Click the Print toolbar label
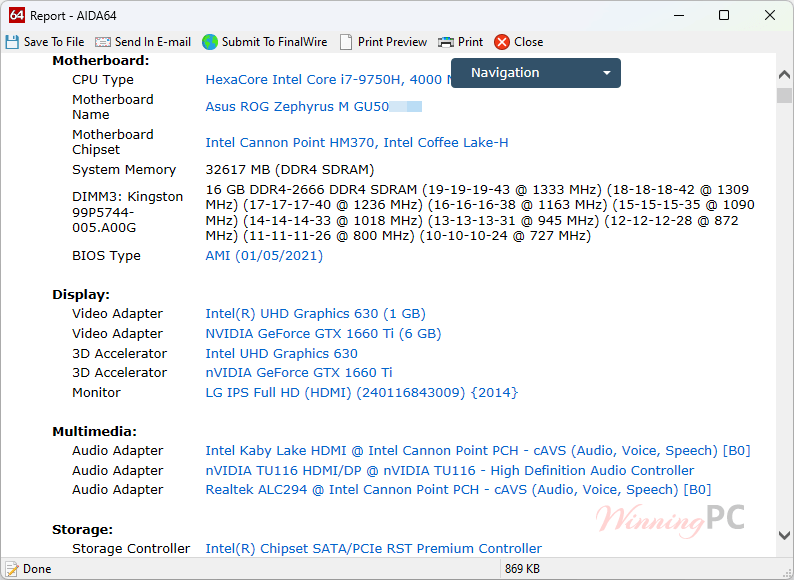Screen dimensions: 794x580 470,42
